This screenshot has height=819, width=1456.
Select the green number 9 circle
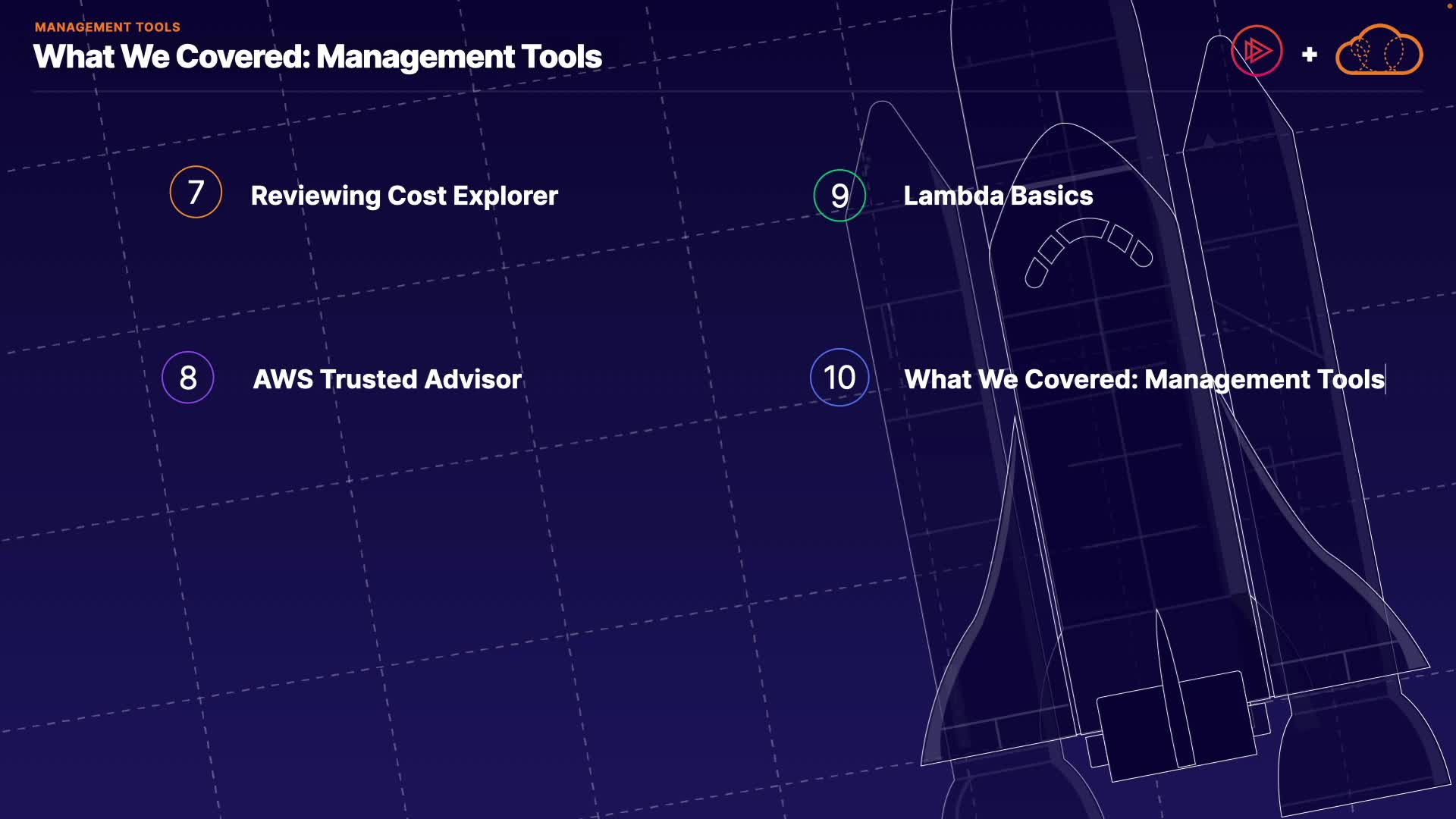tap(839, 196)
